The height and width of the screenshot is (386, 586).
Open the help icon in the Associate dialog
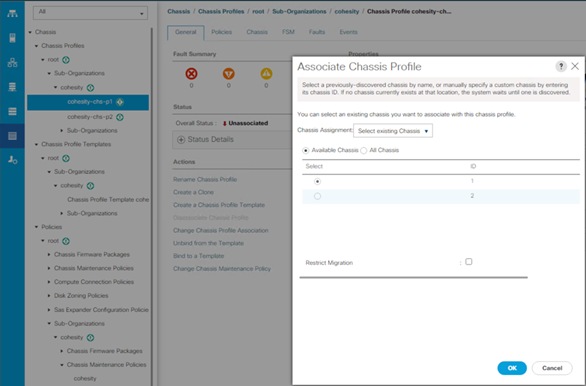(x=561, y=67)
